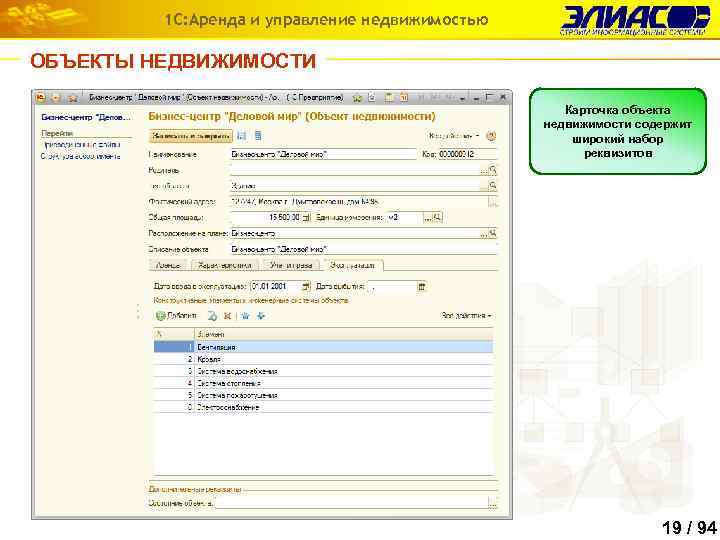Select the Система отопления row

click(323, 383)
